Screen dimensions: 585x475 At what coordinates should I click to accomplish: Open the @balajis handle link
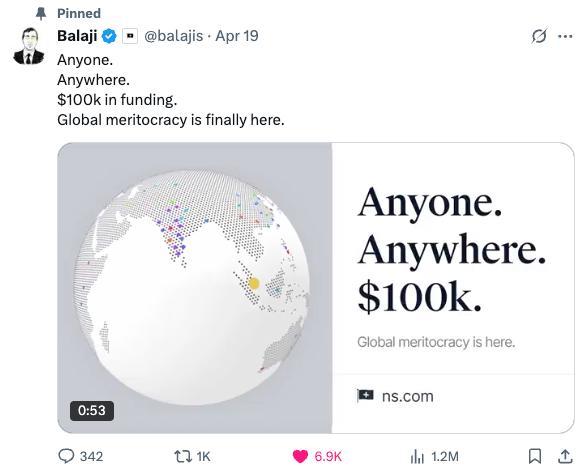click(173, 36)
